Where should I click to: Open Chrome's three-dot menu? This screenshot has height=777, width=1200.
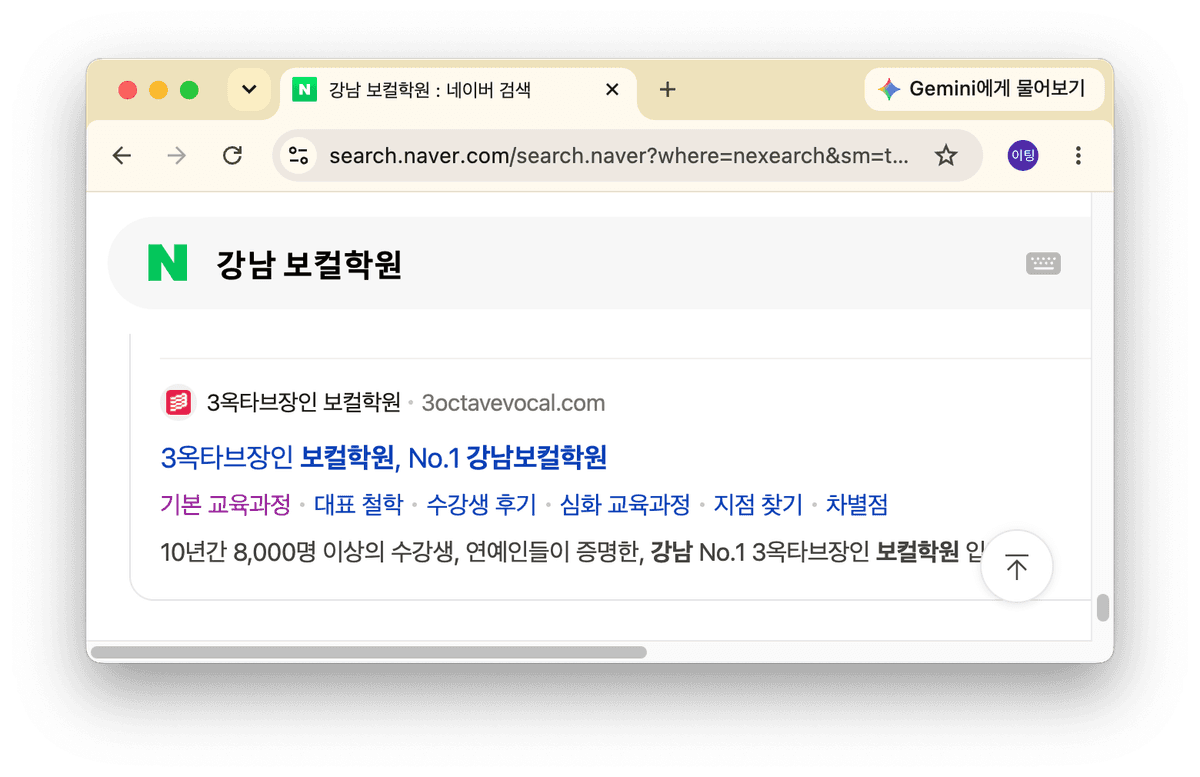pos(1078,155)
